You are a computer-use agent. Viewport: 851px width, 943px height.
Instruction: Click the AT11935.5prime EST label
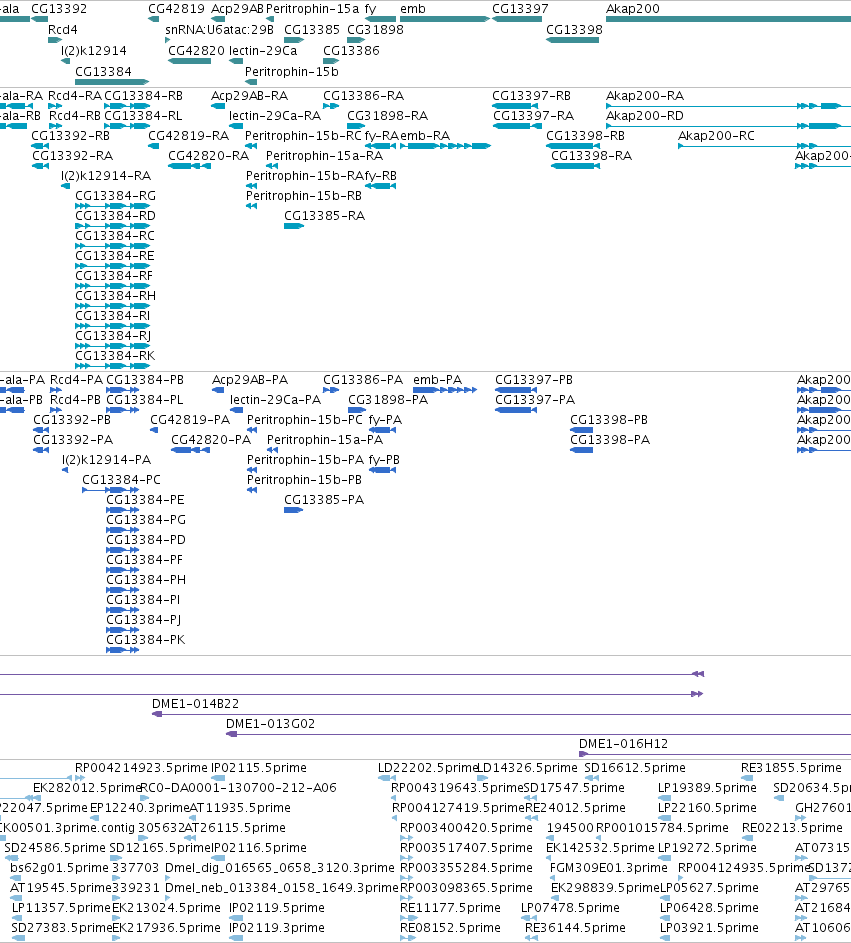coord(240,807)
